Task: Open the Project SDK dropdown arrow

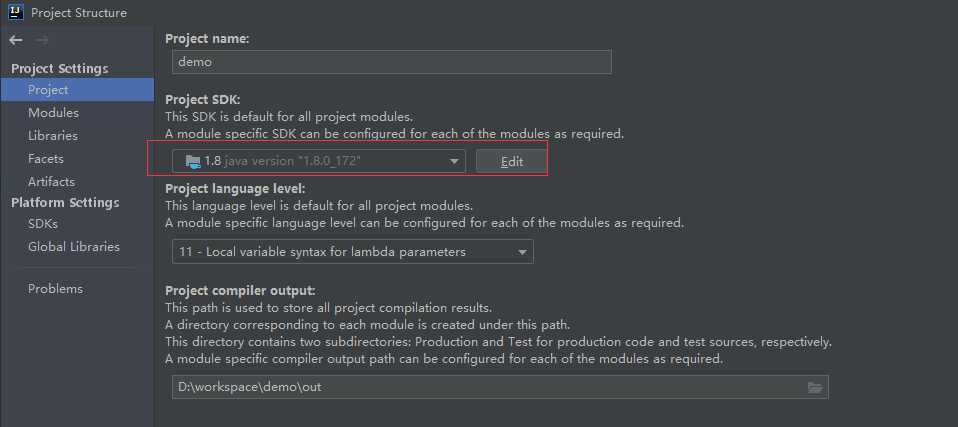Action: [454, 161]
